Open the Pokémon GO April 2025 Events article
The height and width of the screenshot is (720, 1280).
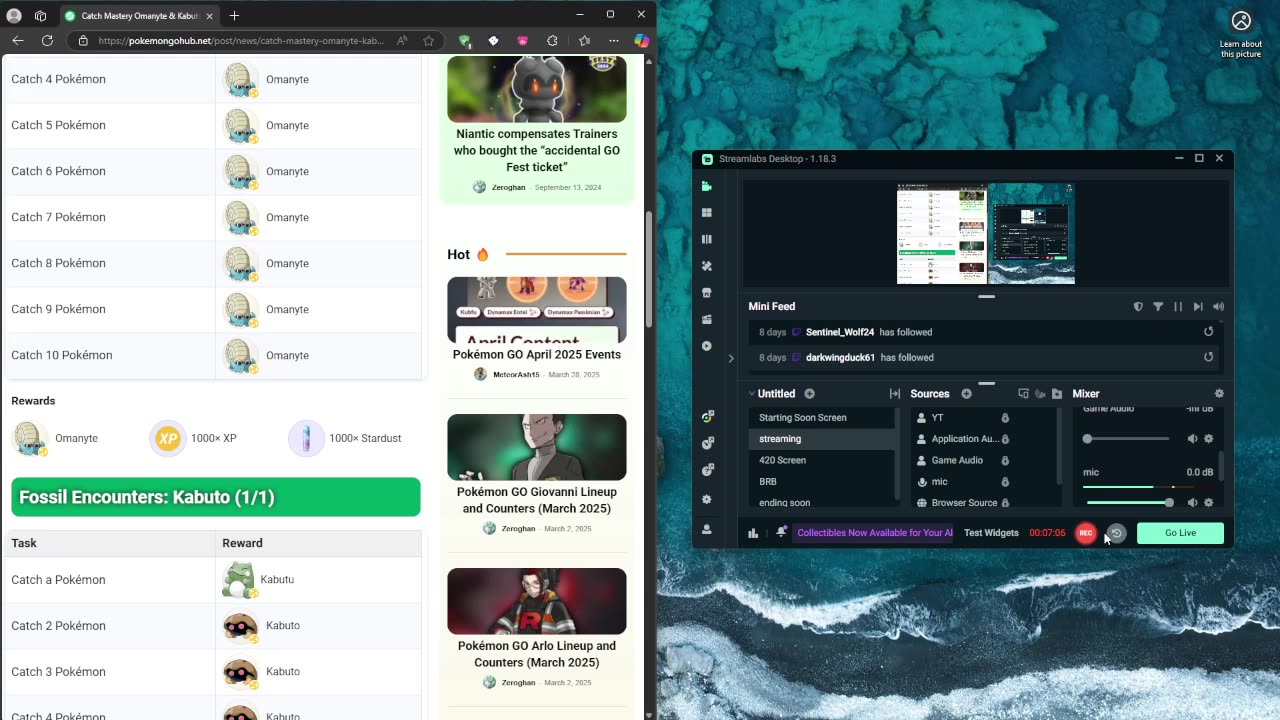(x=537, y=354)
